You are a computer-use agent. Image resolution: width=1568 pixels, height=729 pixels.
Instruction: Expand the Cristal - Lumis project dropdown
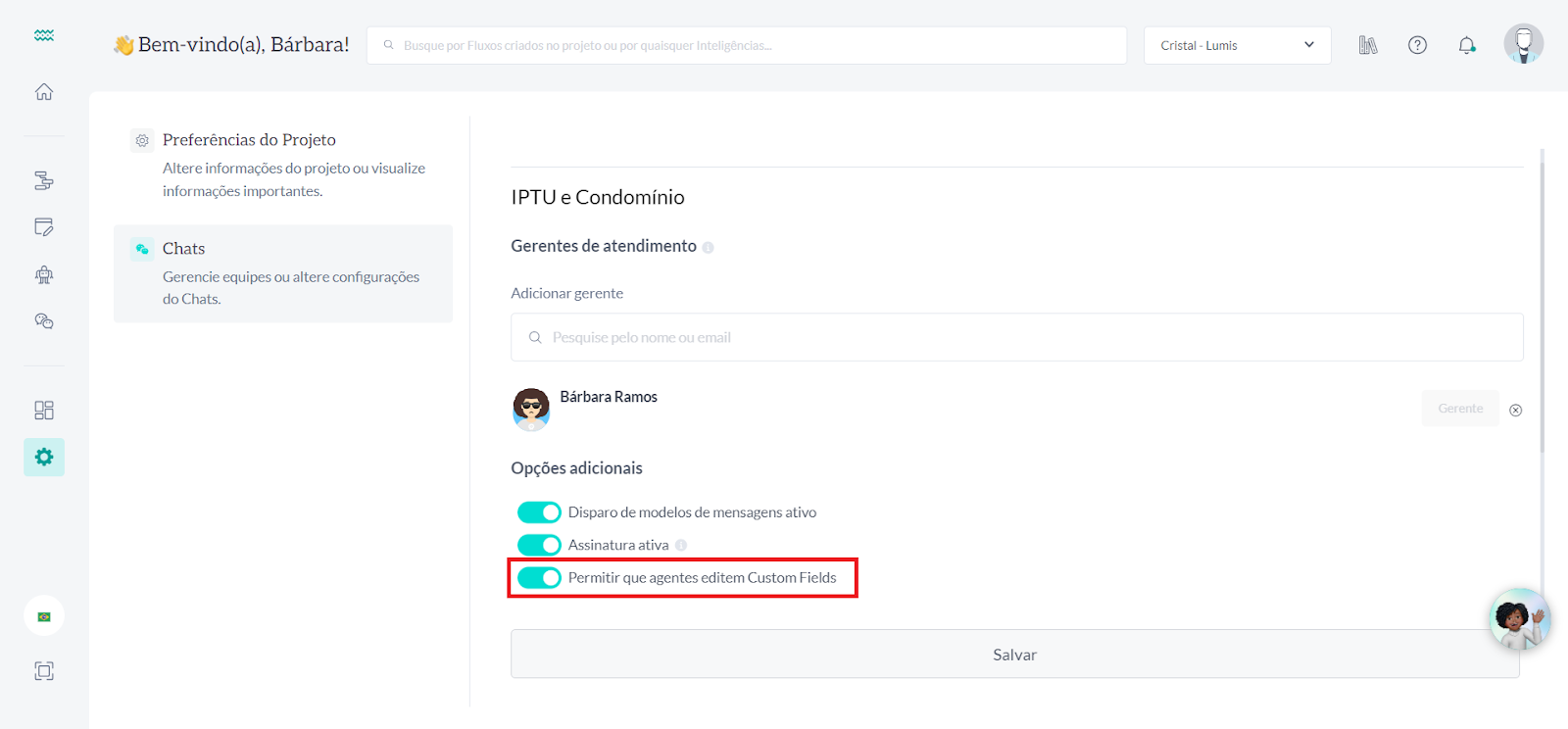(1237, 45)
